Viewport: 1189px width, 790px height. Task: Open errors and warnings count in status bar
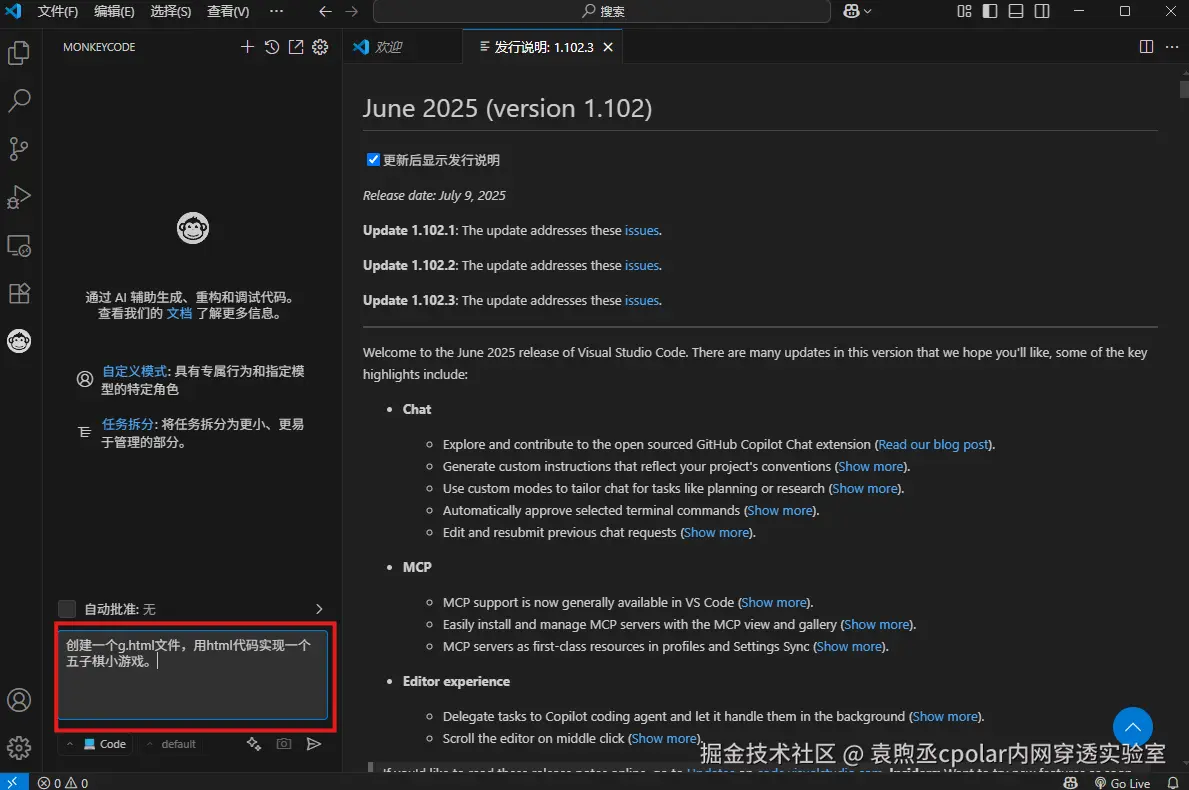[63, 782]
